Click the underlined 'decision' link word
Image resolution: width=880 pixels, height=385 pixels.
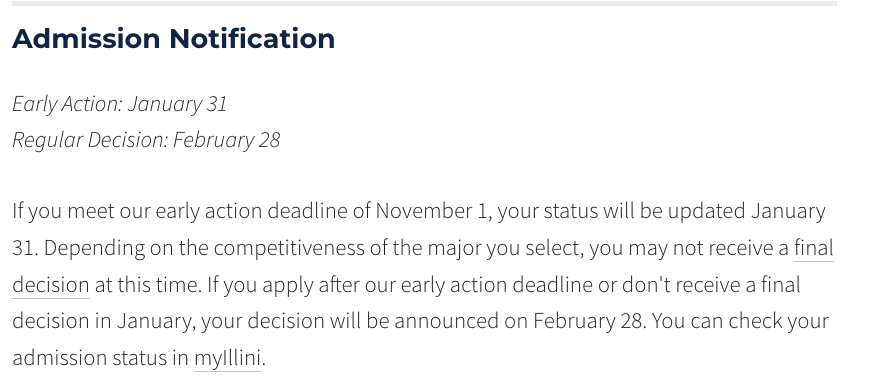tap(51, 285)
